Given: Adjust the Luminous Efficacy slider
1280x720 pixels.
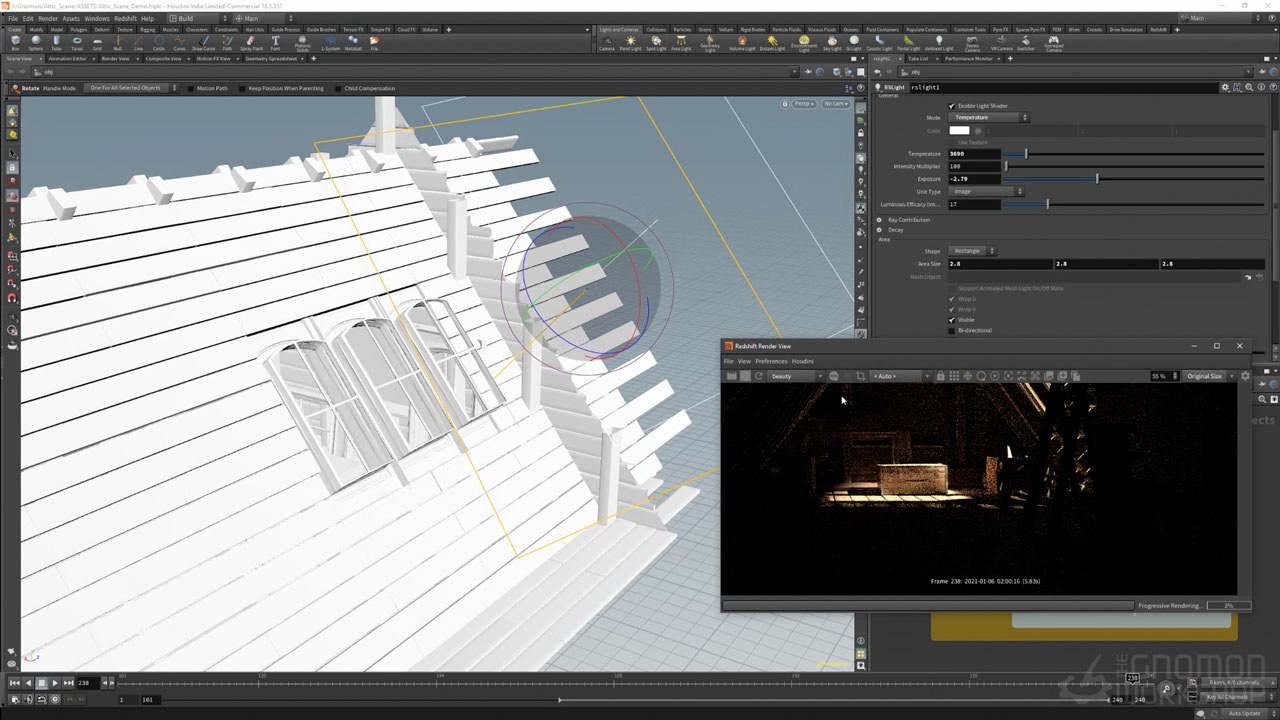Looking at the screenshot, I should (1134, 204).
